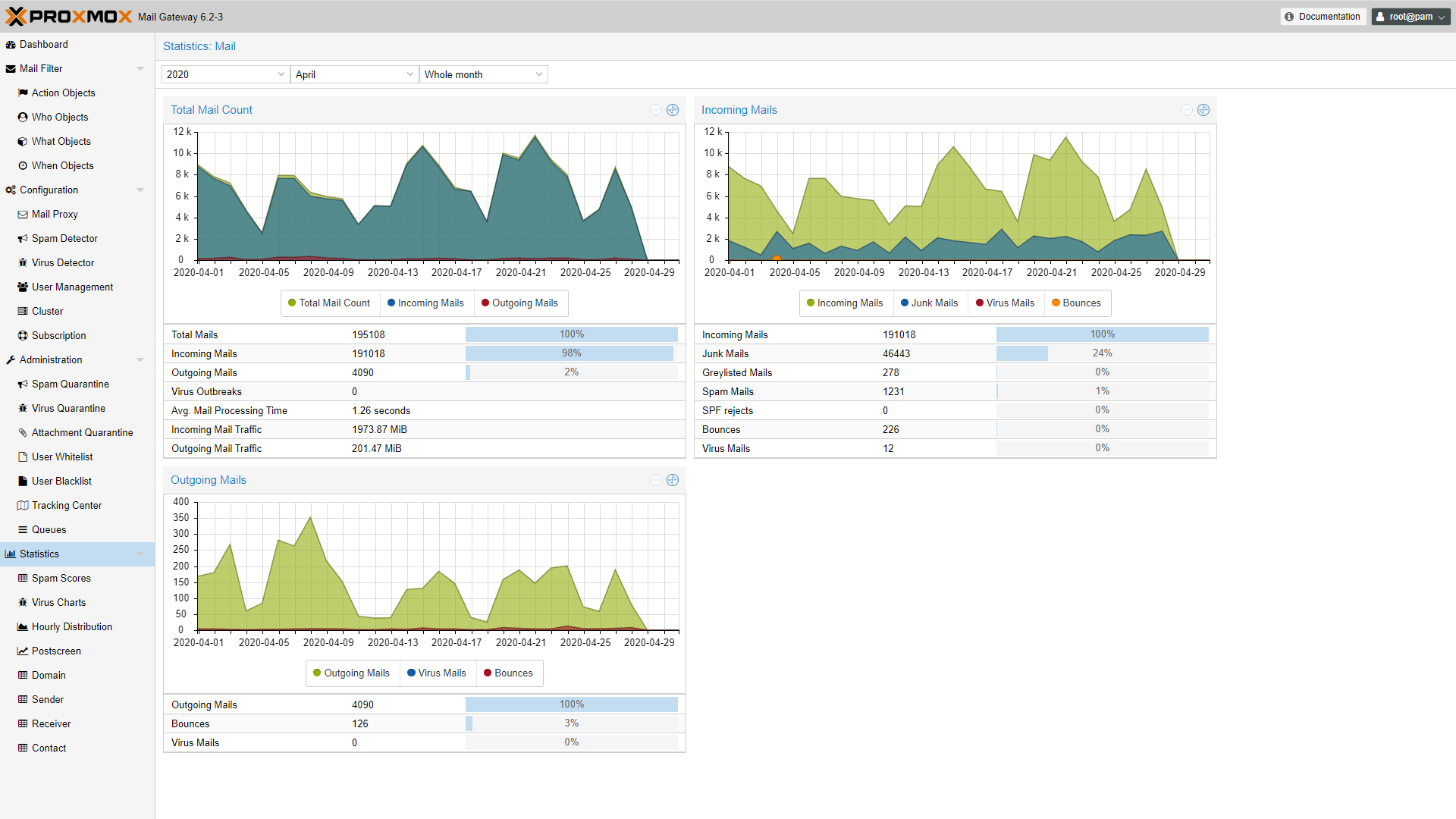Click the Junk Mails 24% progress bar

1101,353
